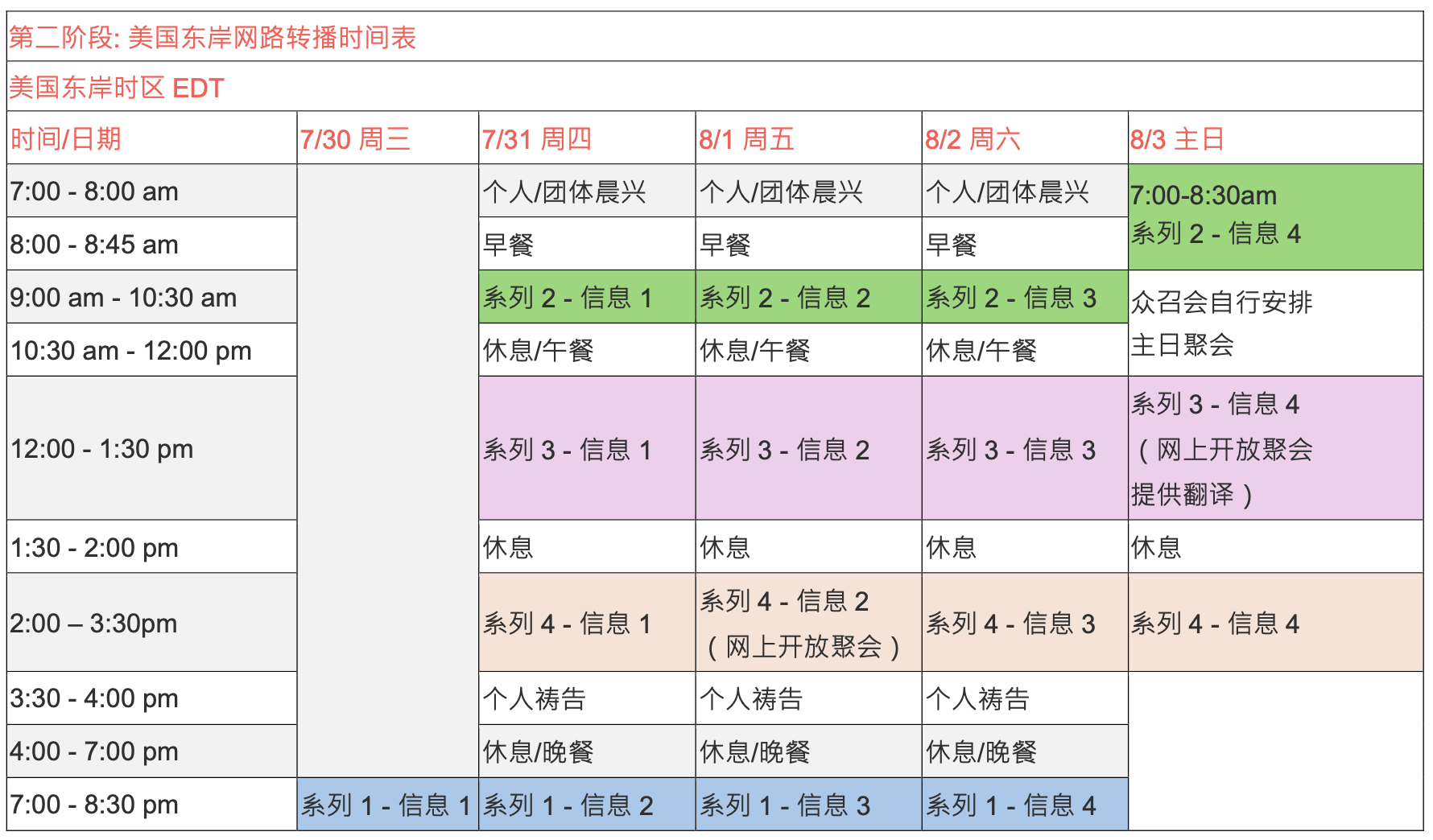Click the green '系列 2 - 信息 1' cell
Viewport: 1433px width, 840px height.
(587, 297)
